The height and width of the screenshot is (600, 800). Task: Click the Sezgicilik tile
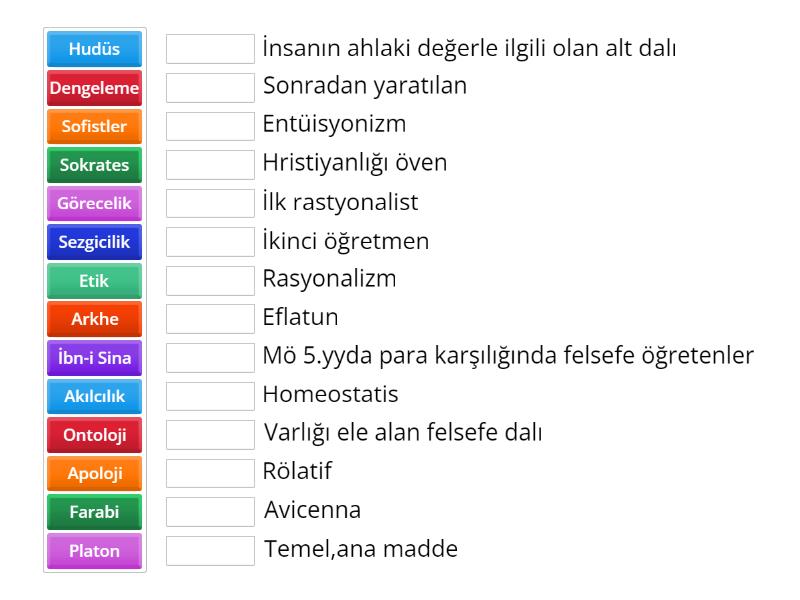94,241
